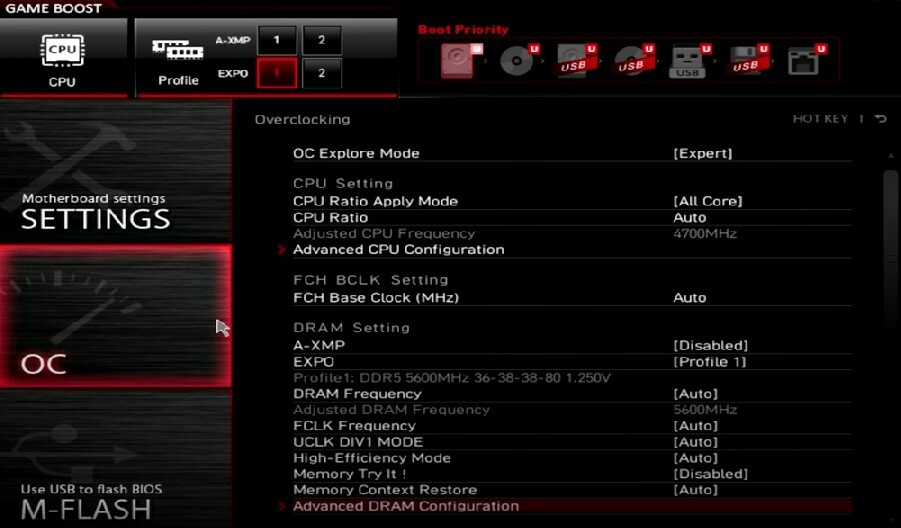Open the Motherboard SETTINGS section
This screenshot has width=901, height=528.
96,211
